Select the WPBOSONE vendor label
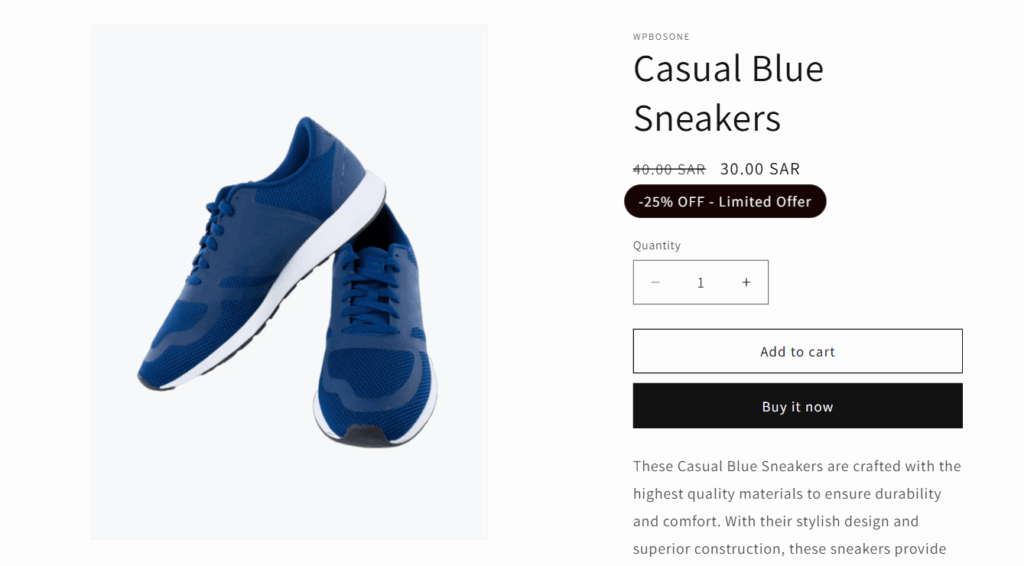Viewport: 1024px width, 566px height. point(661,37)
